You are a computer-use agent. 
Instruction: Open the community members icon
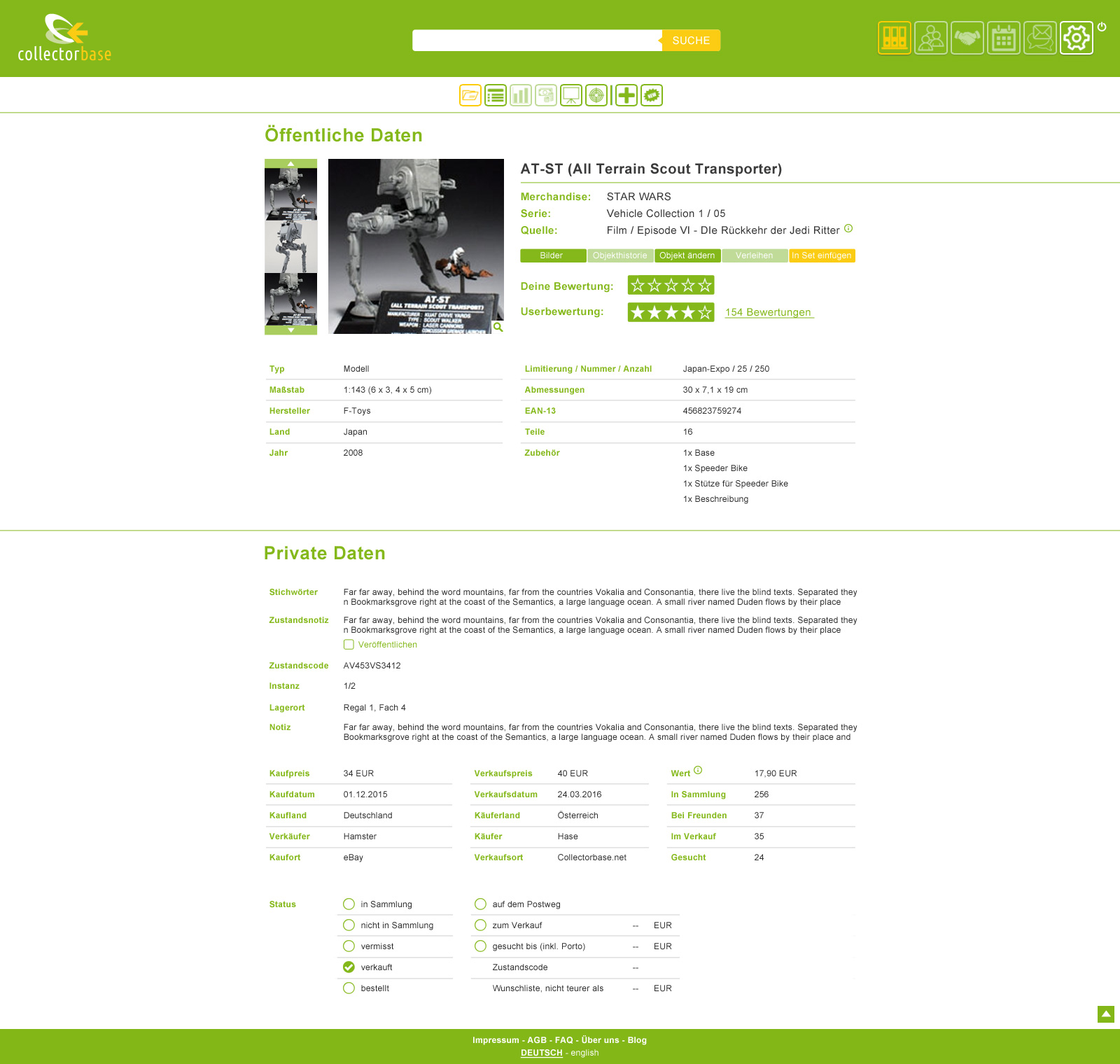coord(931,38)
